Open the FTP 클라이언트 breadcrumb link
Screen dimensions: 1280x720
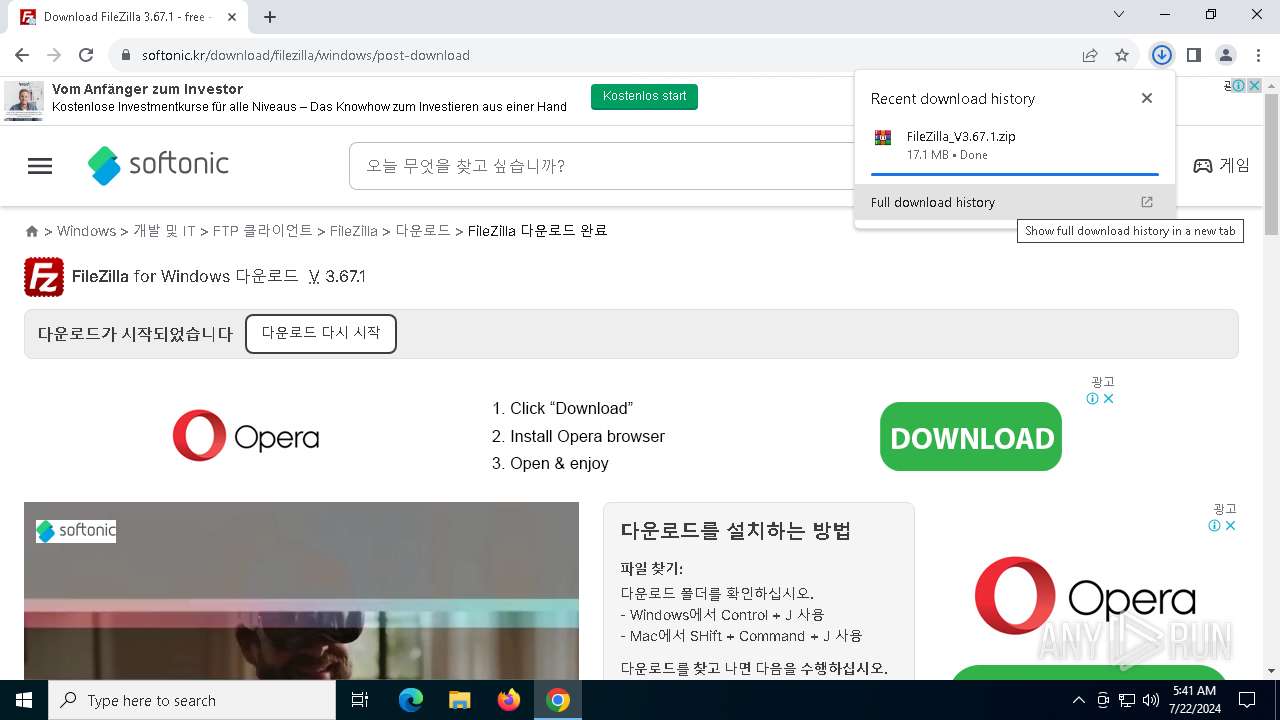coord(263,231)
